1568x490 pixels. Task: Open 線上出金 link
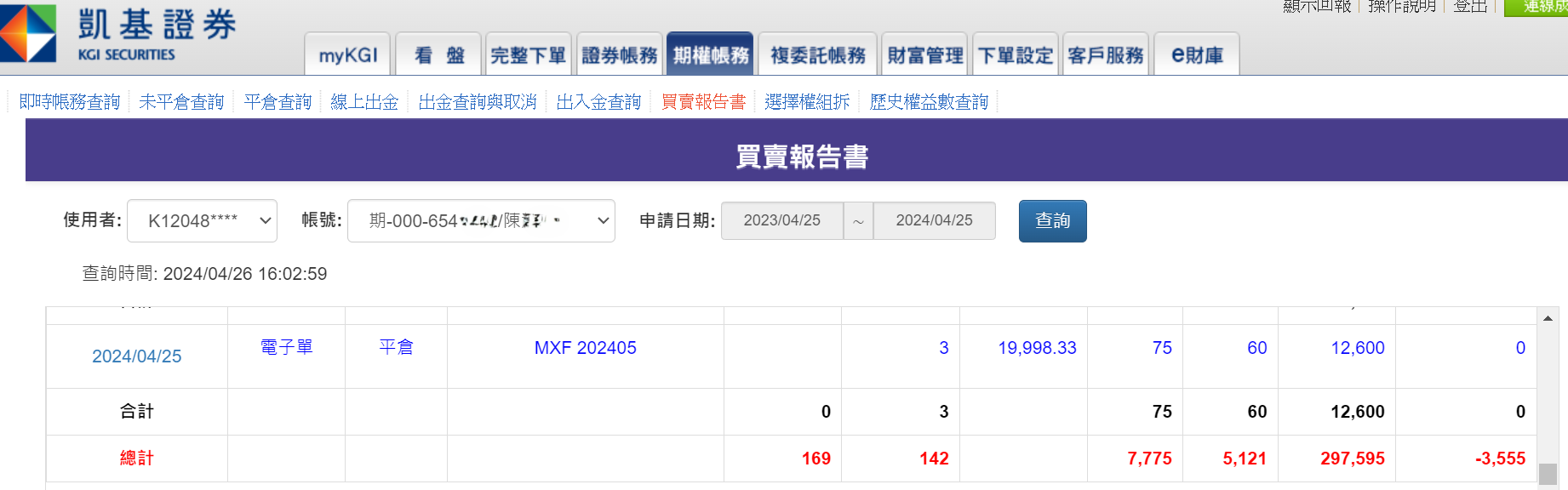tap(364, 102)
